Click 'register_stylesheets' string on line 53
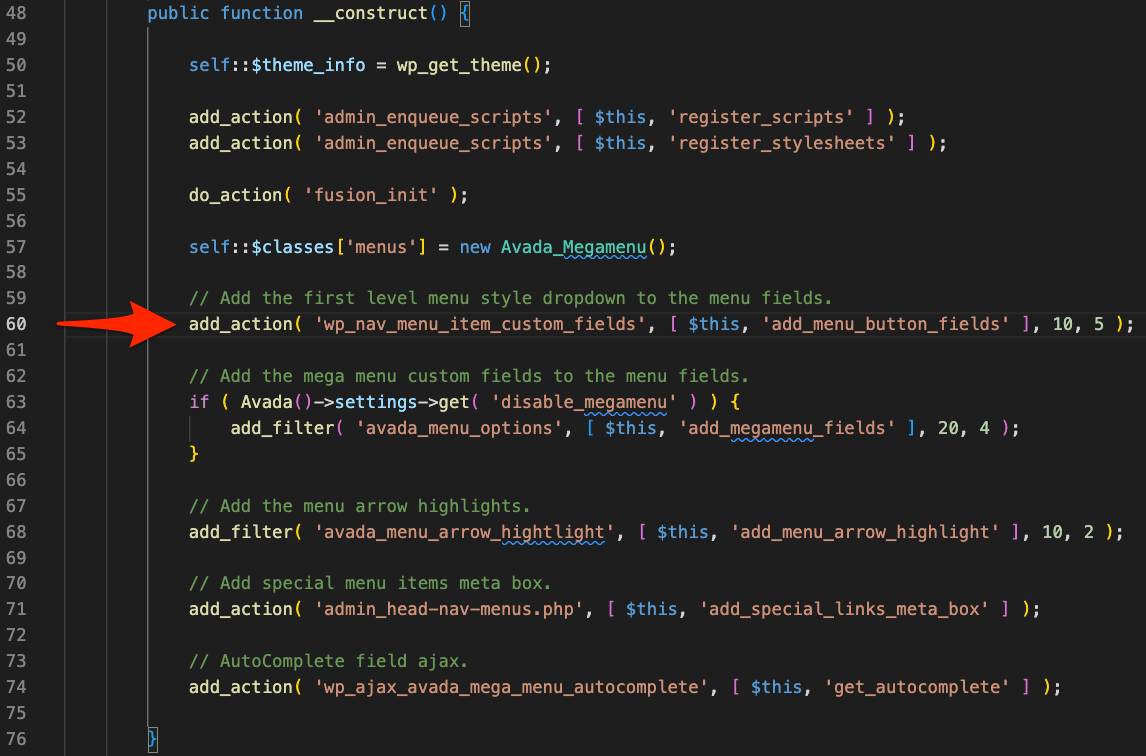This screenshot has height=756, width=1146. click(x=781, y=143)
